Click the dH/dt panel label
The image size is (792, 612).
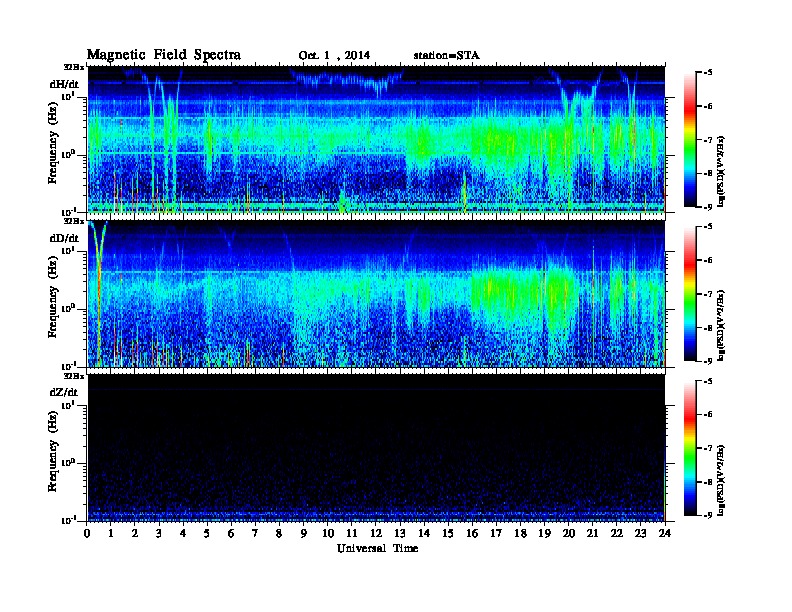(x=64, y=83)
